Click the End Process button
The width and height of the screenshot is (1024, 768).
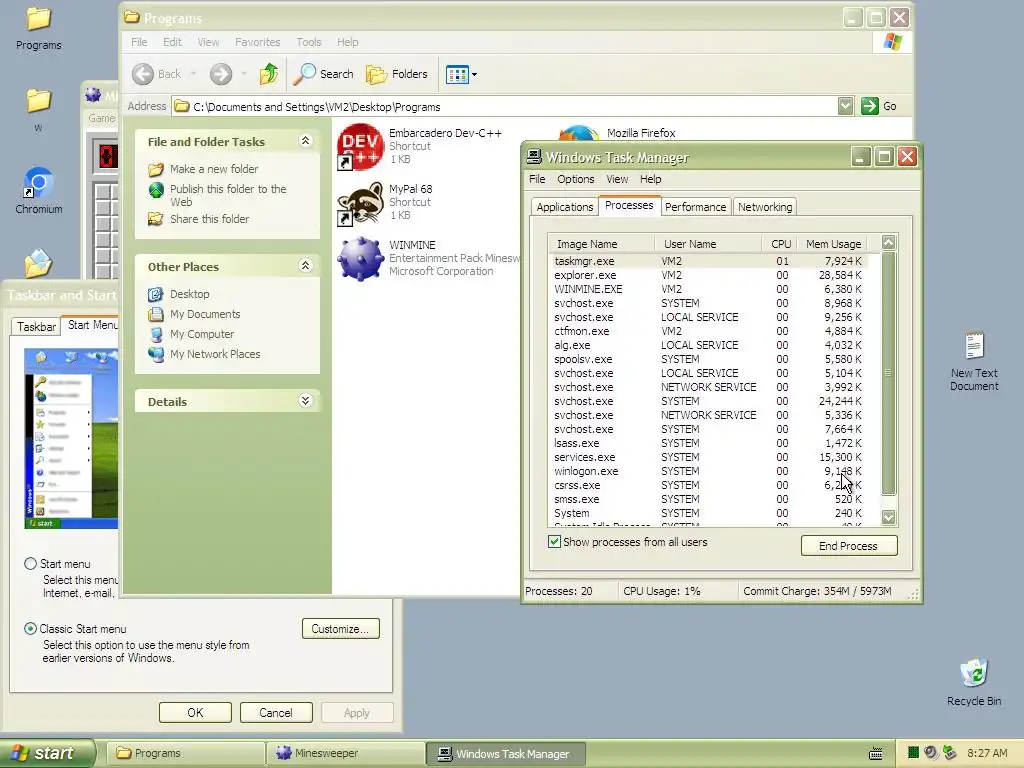(849, 546)
